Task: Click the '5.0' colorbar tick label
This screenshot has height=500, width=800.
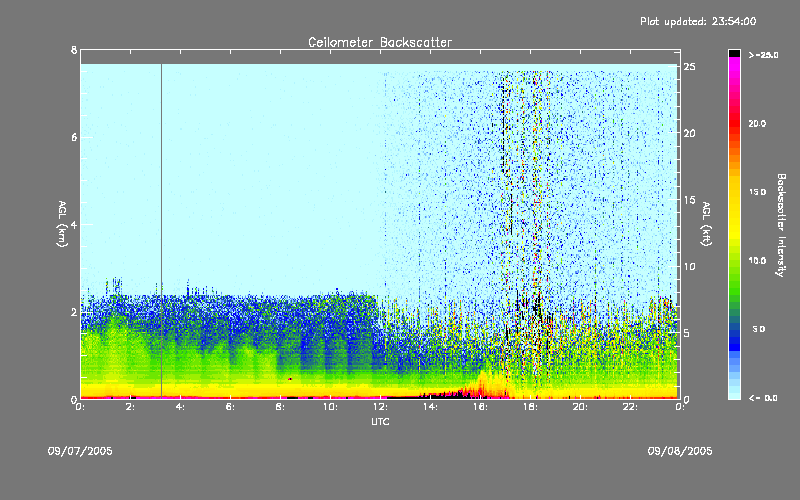Action: coord(759,329)
